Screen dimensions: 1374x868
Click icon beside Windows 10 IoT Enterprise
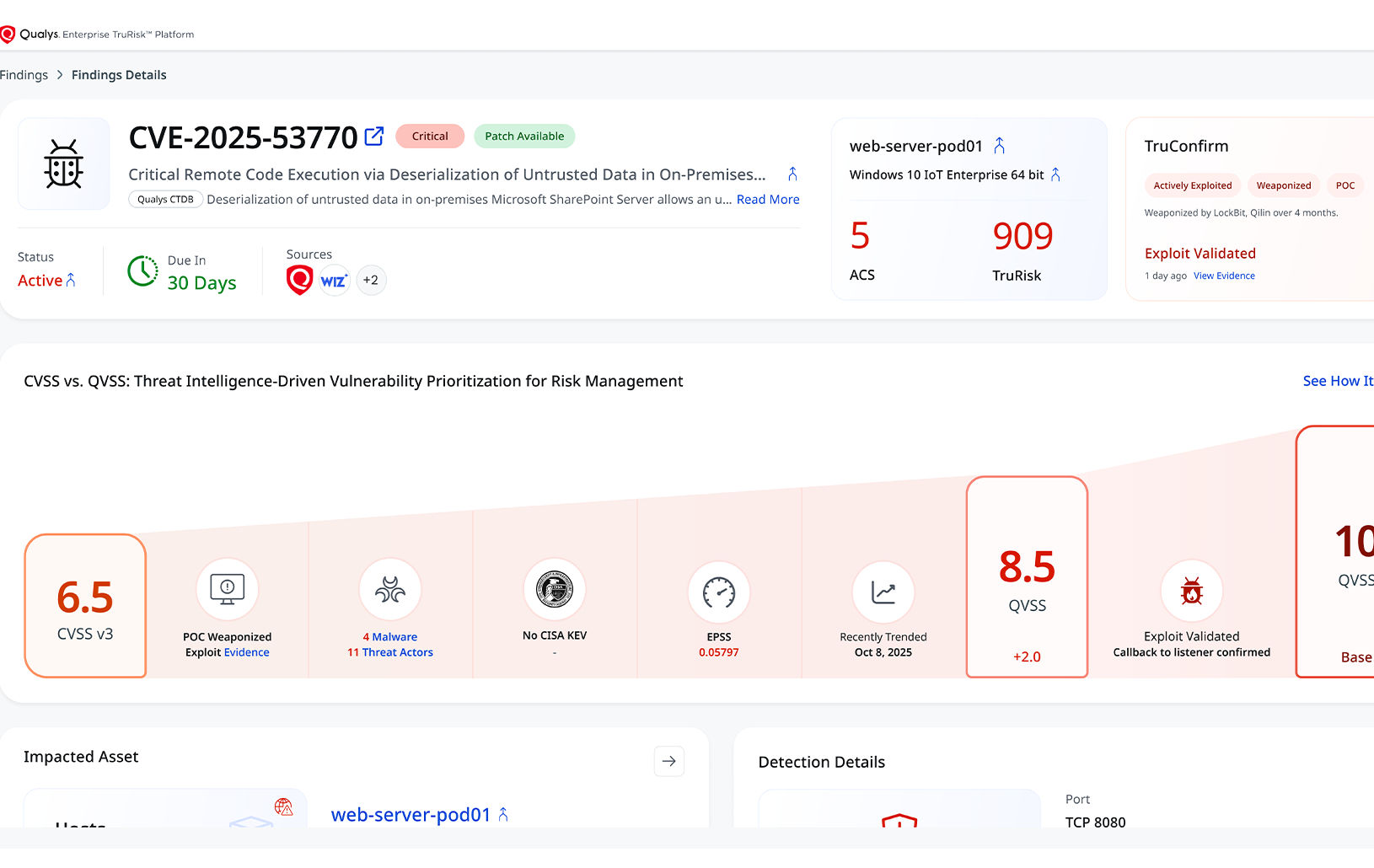coord(1055,174)
